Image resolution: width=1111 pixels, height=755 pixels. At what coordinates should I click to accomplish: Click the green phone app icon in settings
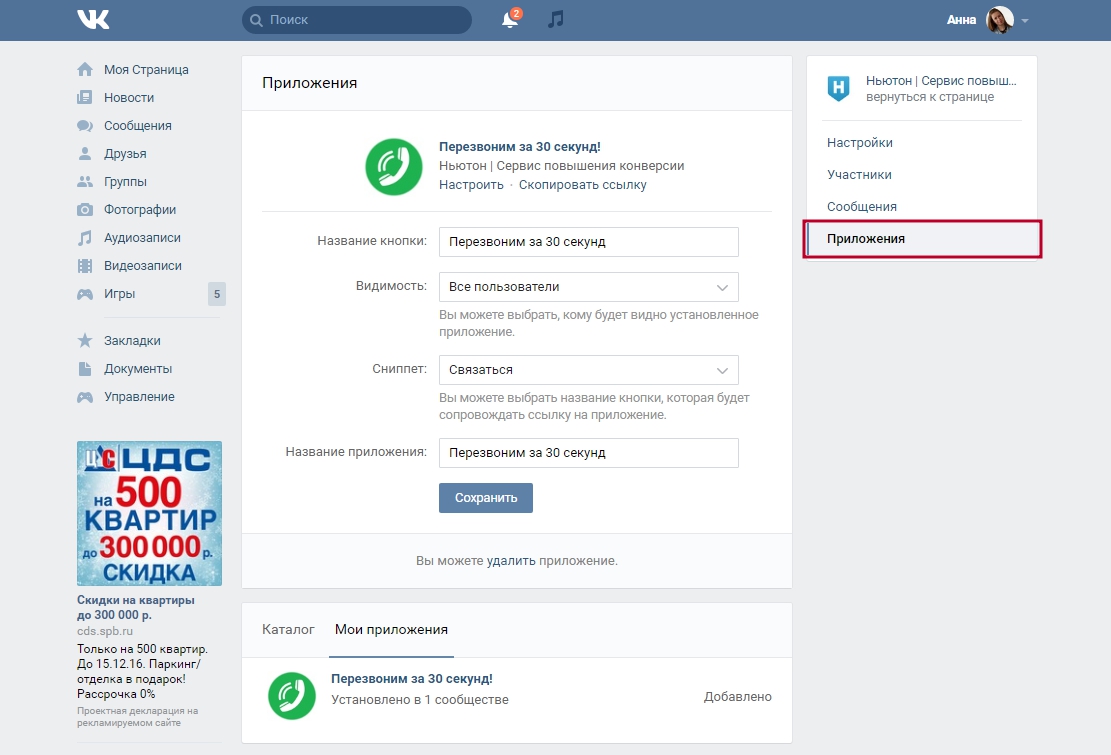(394, 166)
